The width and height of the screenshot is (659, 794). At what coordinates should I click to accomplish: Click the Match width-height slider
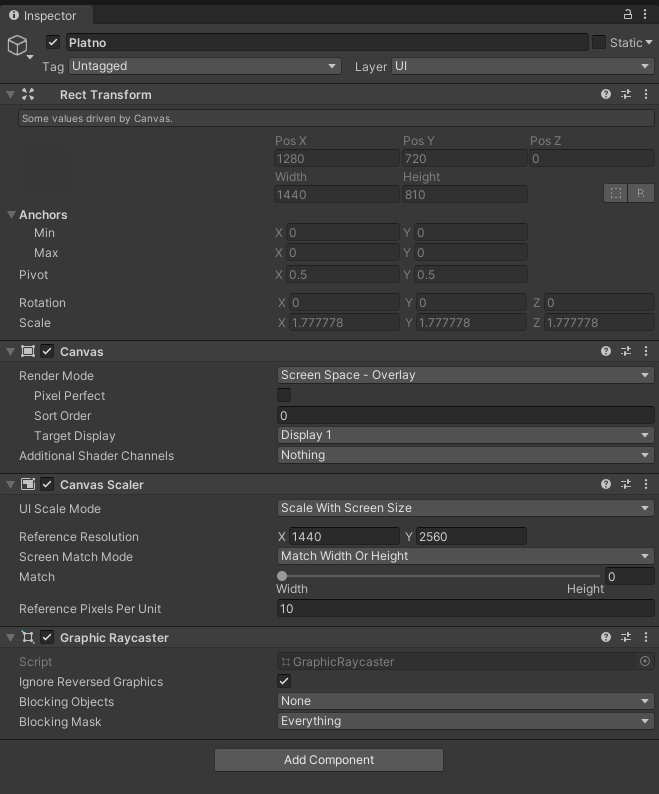coord(439,577)
